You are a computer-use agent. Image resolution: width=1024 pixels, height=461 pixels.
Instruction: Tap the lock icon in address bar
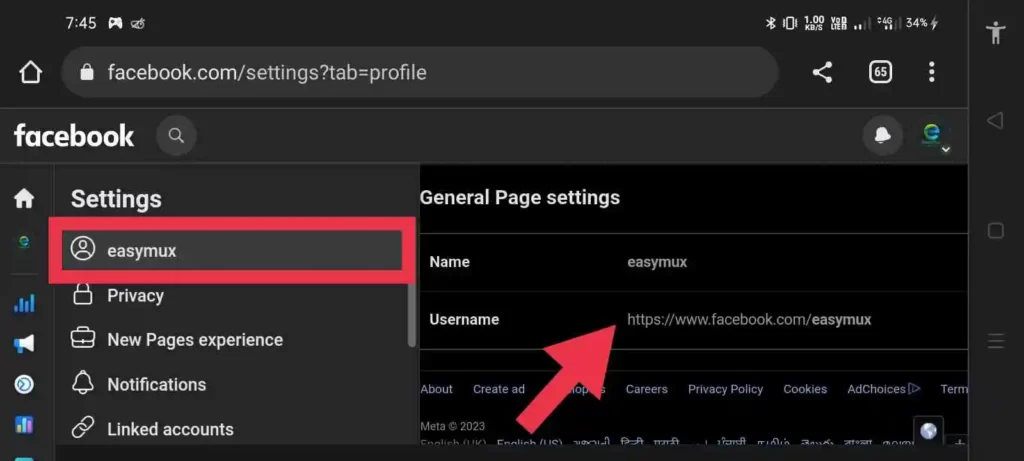[87, 72]
